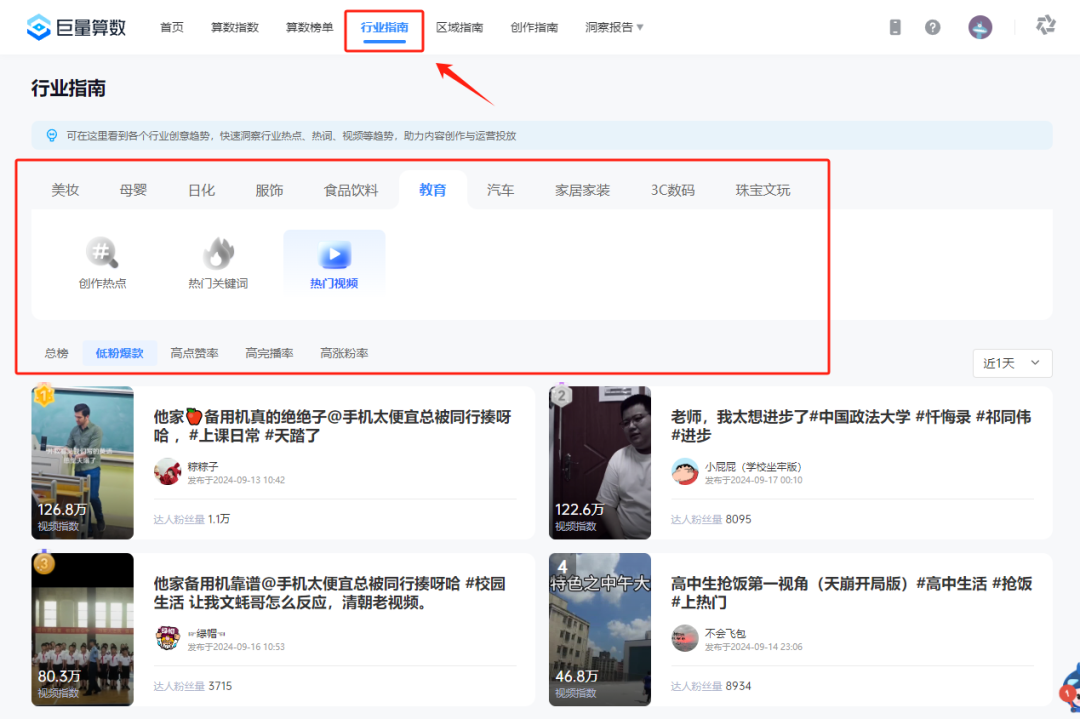
Task: Open the mobile app icon in the header
Action: tap(894, 27)
